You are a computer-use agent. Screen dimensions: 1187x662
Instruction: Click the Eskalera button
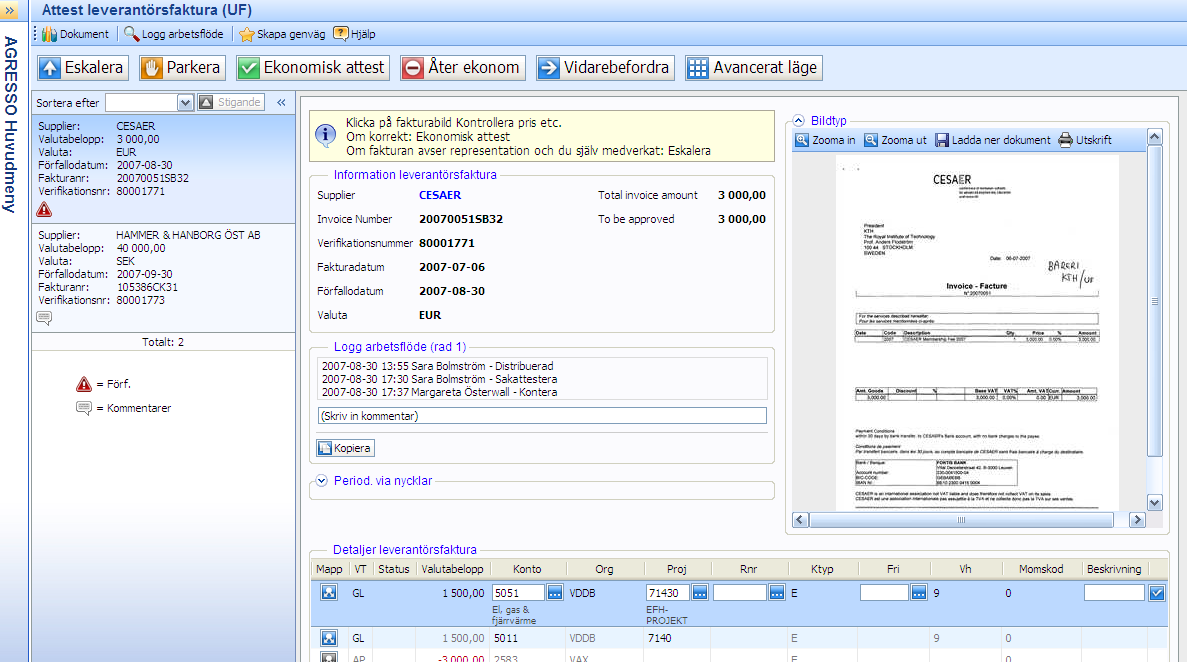(x=83, y=67)
